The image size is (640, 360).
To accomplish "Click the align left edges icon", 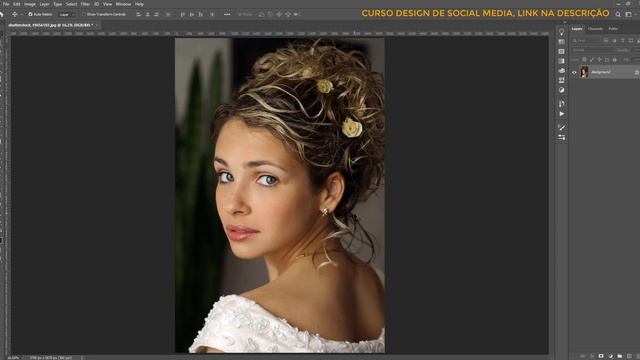I will 139,14.
